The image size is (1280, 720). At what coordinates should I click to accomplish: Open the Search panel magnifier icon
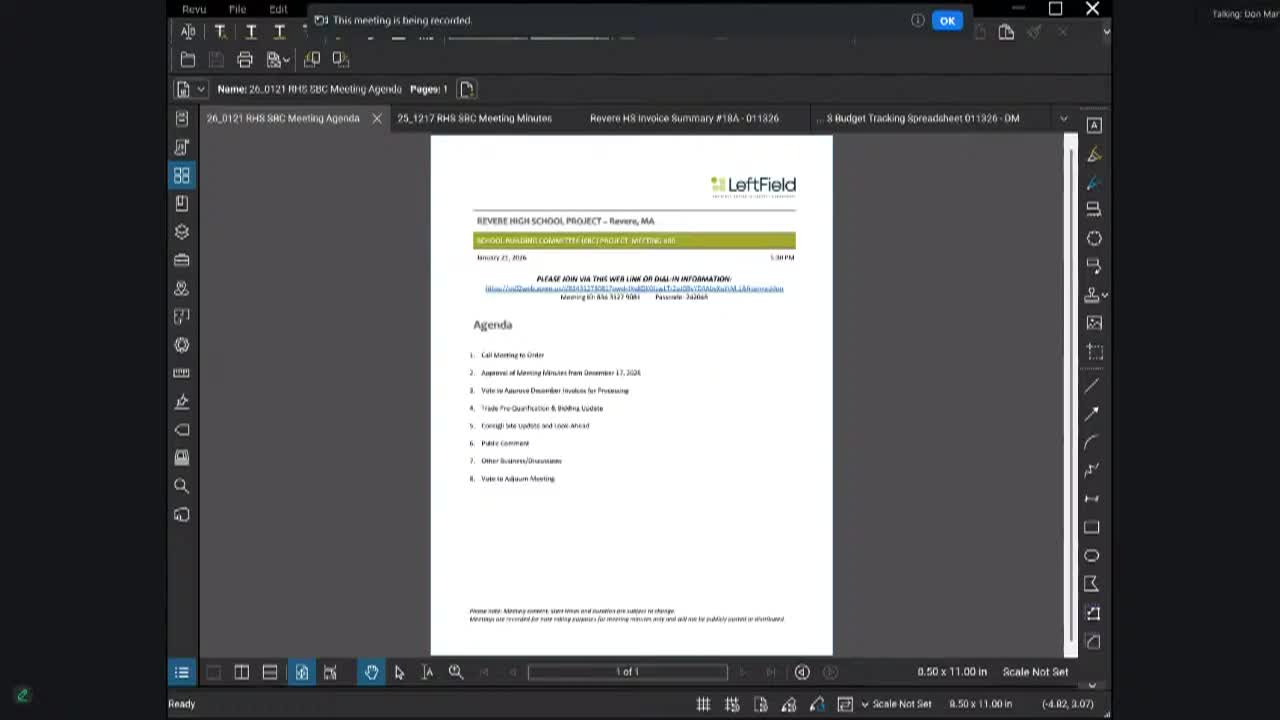click(181, 486)
